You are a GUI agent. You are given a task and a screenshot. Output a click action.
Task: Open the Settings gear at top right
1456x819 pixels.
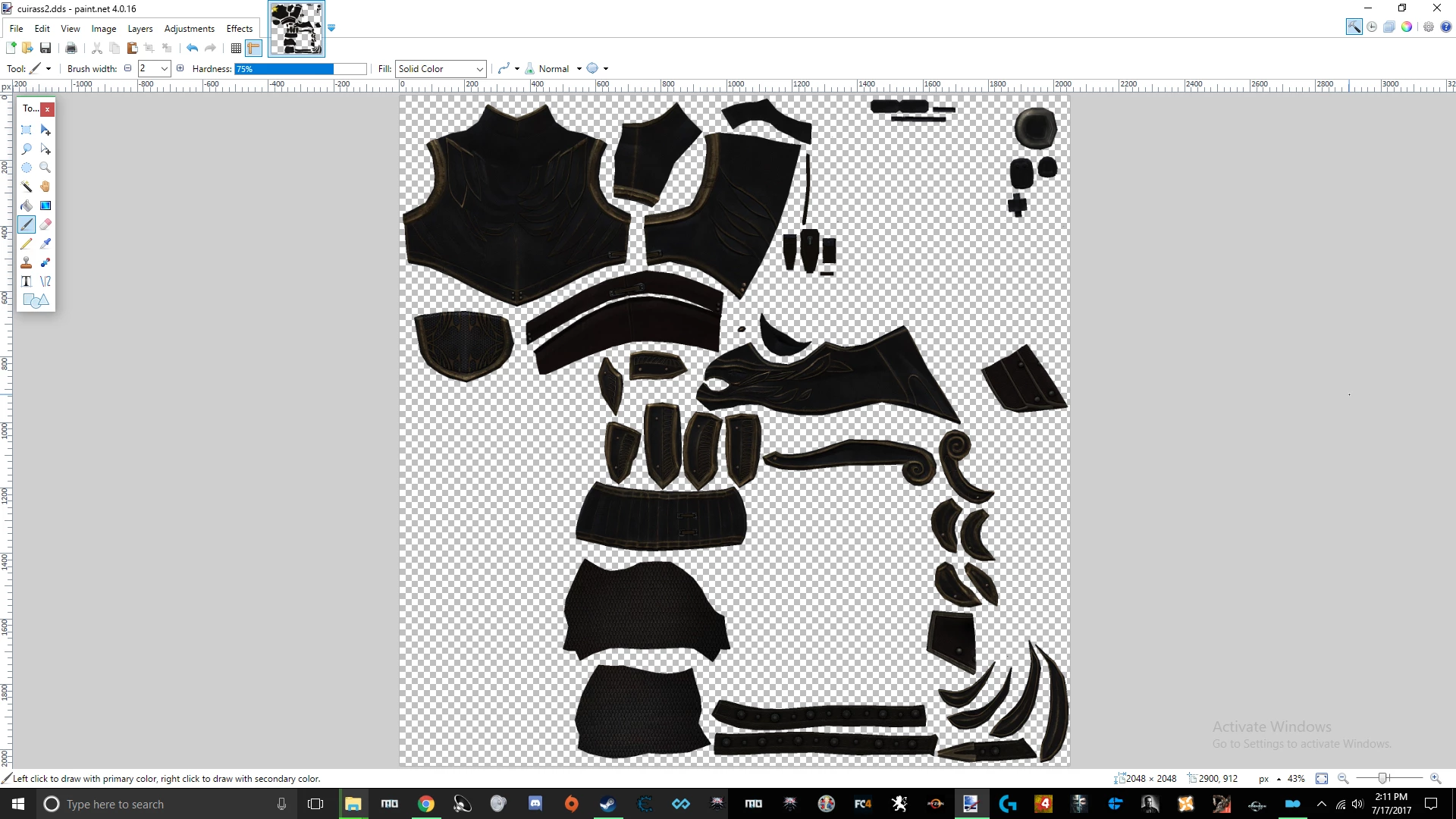click(1429, 27)
